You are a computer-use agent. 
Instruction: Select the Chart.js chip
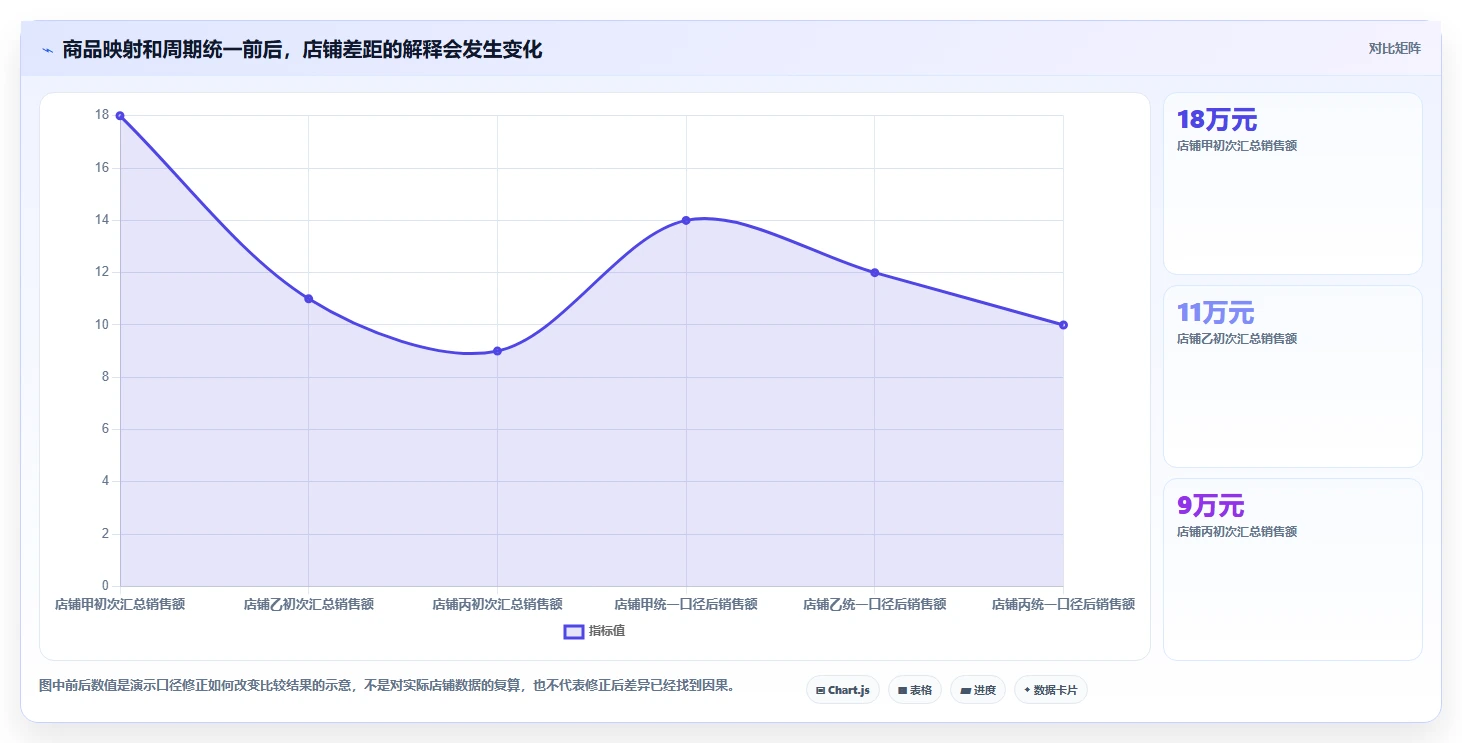(843, 690)
